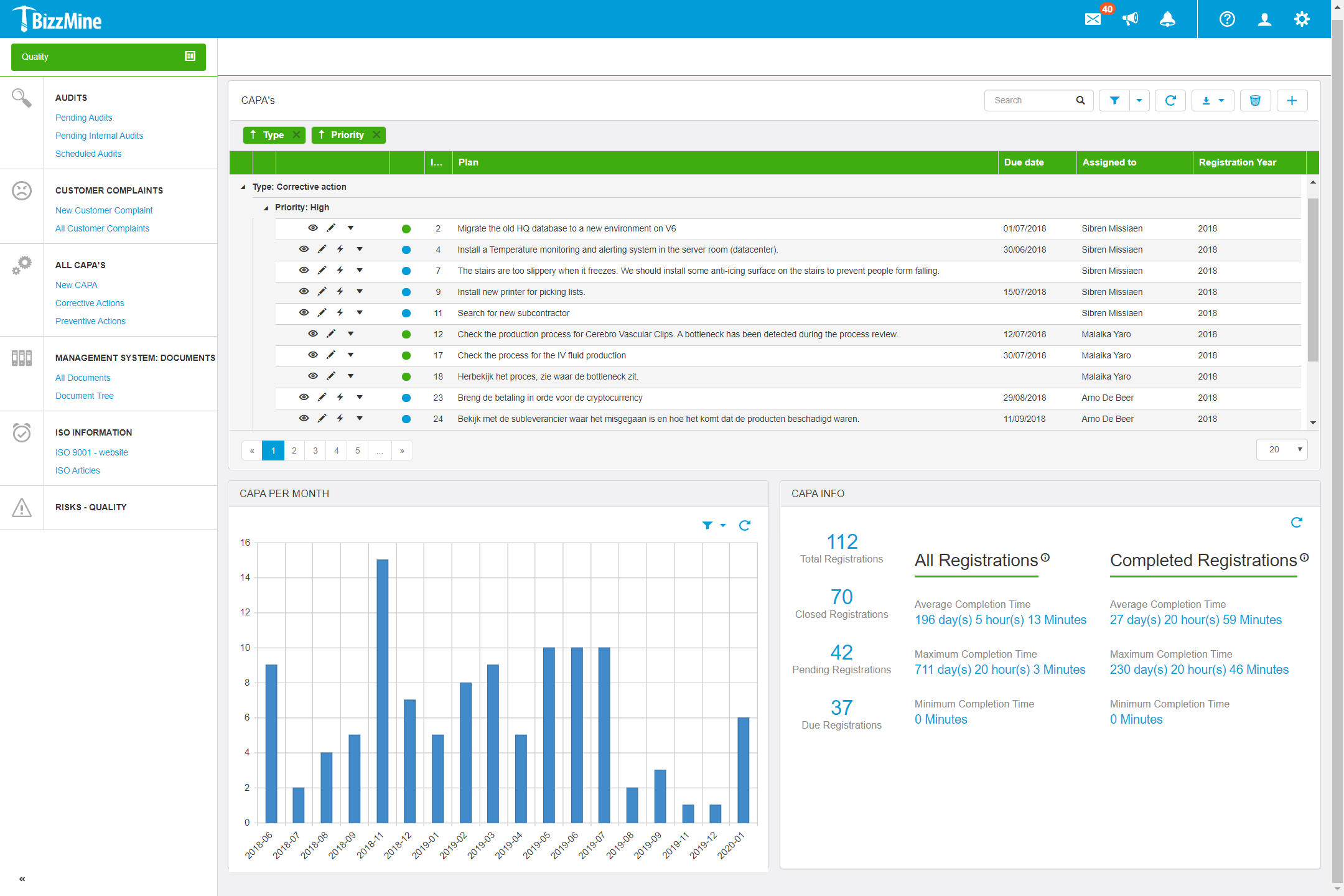Remove the Type sort chip
The width and height of the screenshot is (1344, 896).
(296, 134)
